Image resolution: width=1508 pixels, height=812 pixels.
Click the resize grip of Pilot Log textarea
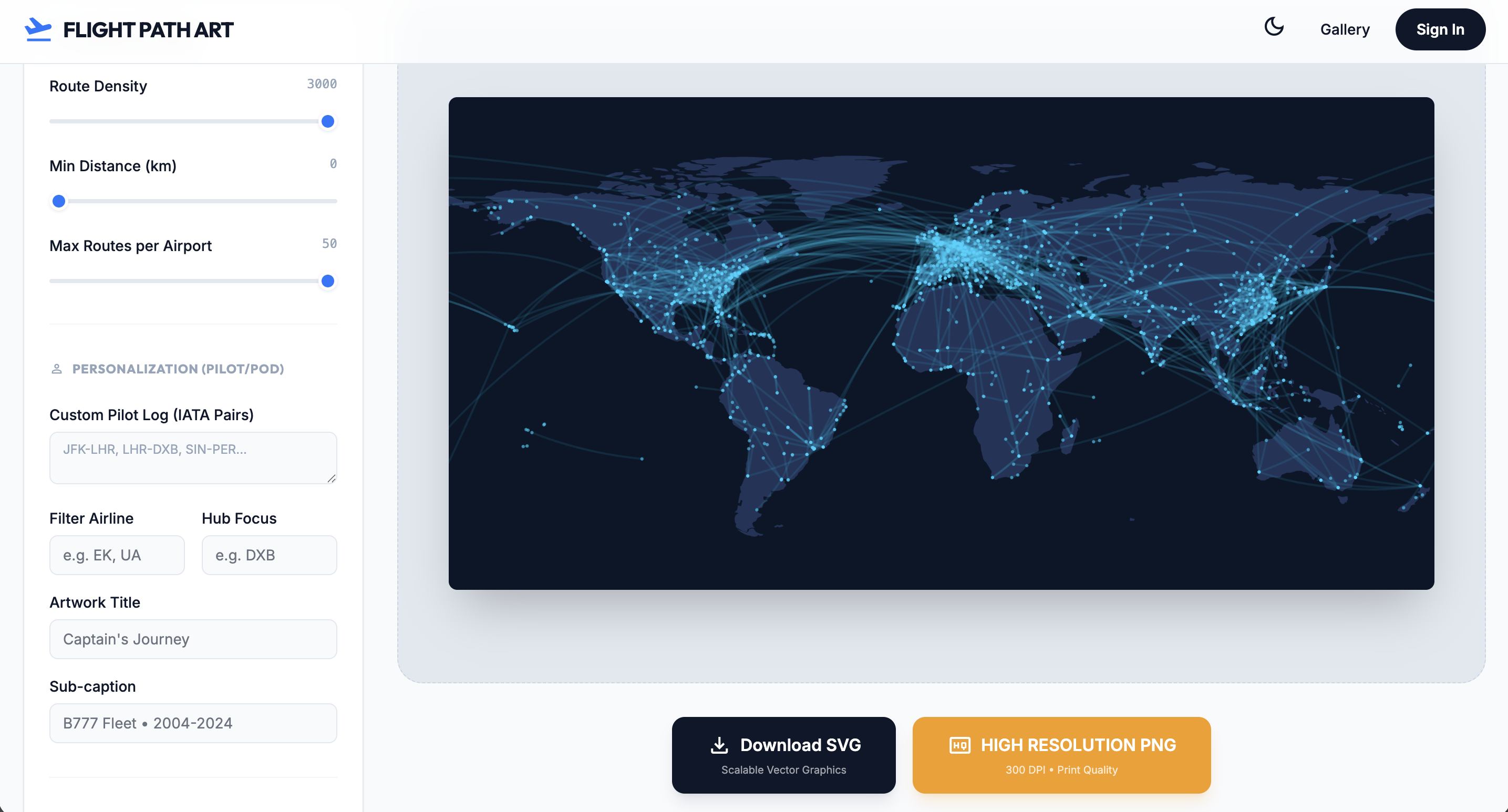click(332, 478)
